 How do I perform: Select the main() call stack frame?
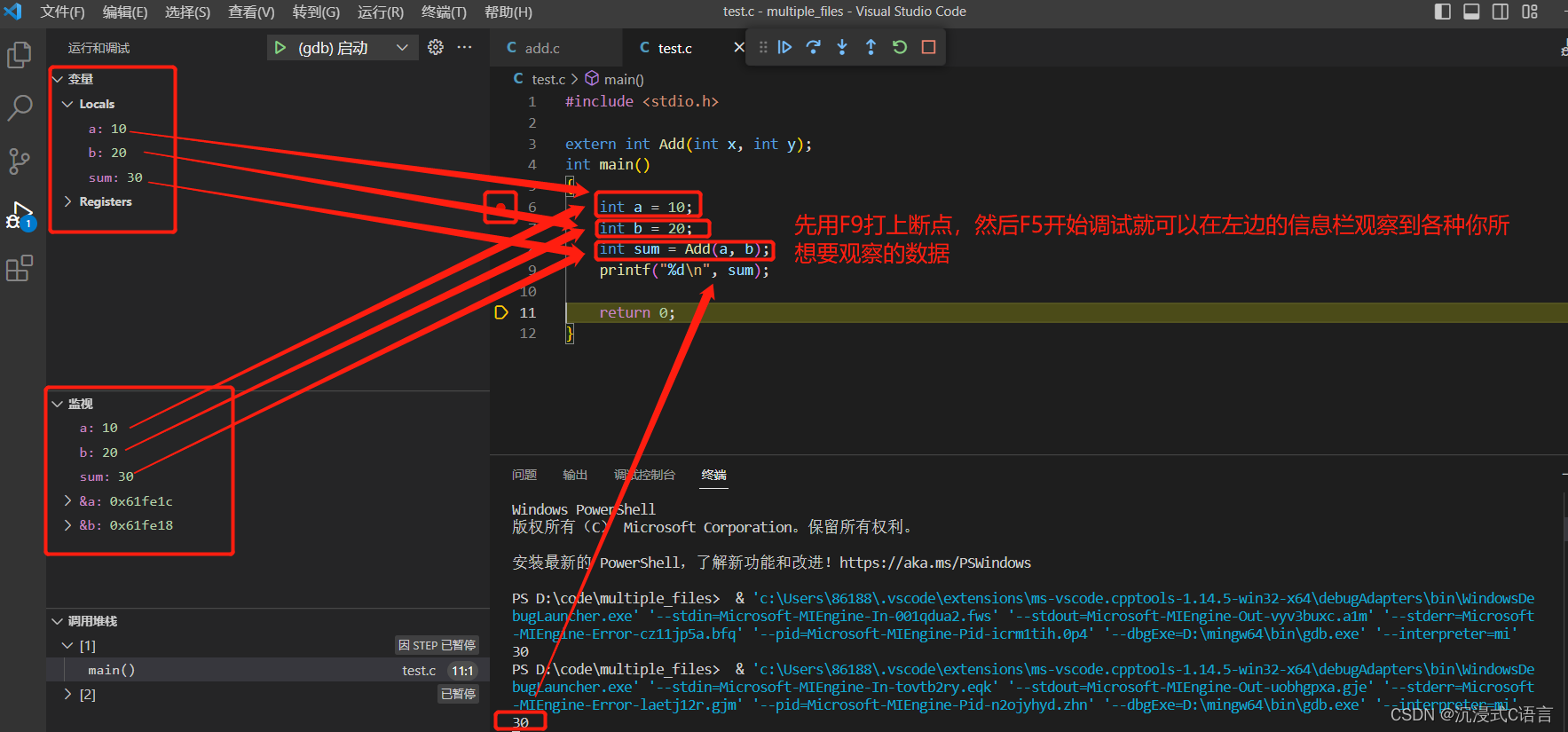coord(268,670)
